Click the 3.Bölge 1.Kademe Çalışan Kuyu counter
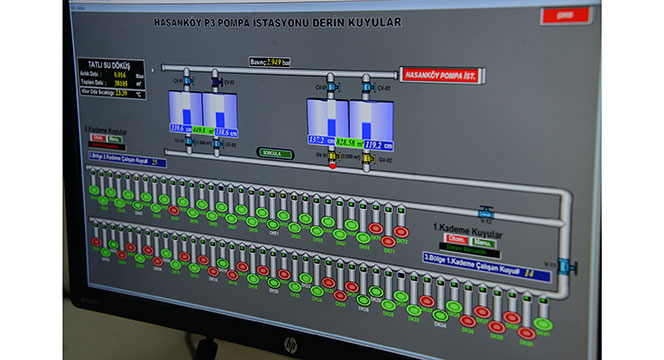The width and height of the screenshot is (664, 360). [x=486, y=267]
